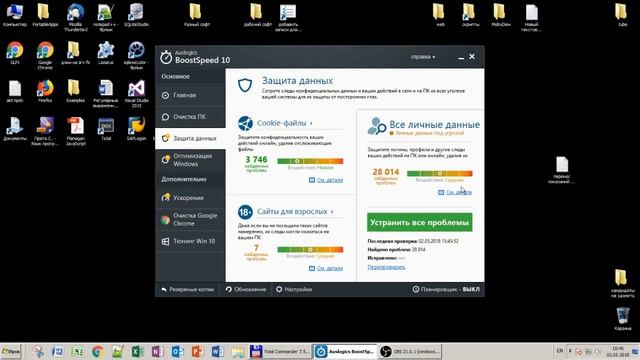Click the Сайты для взрослых impact severity bar
The image size is (640, 360).
(x=310, y=249)
